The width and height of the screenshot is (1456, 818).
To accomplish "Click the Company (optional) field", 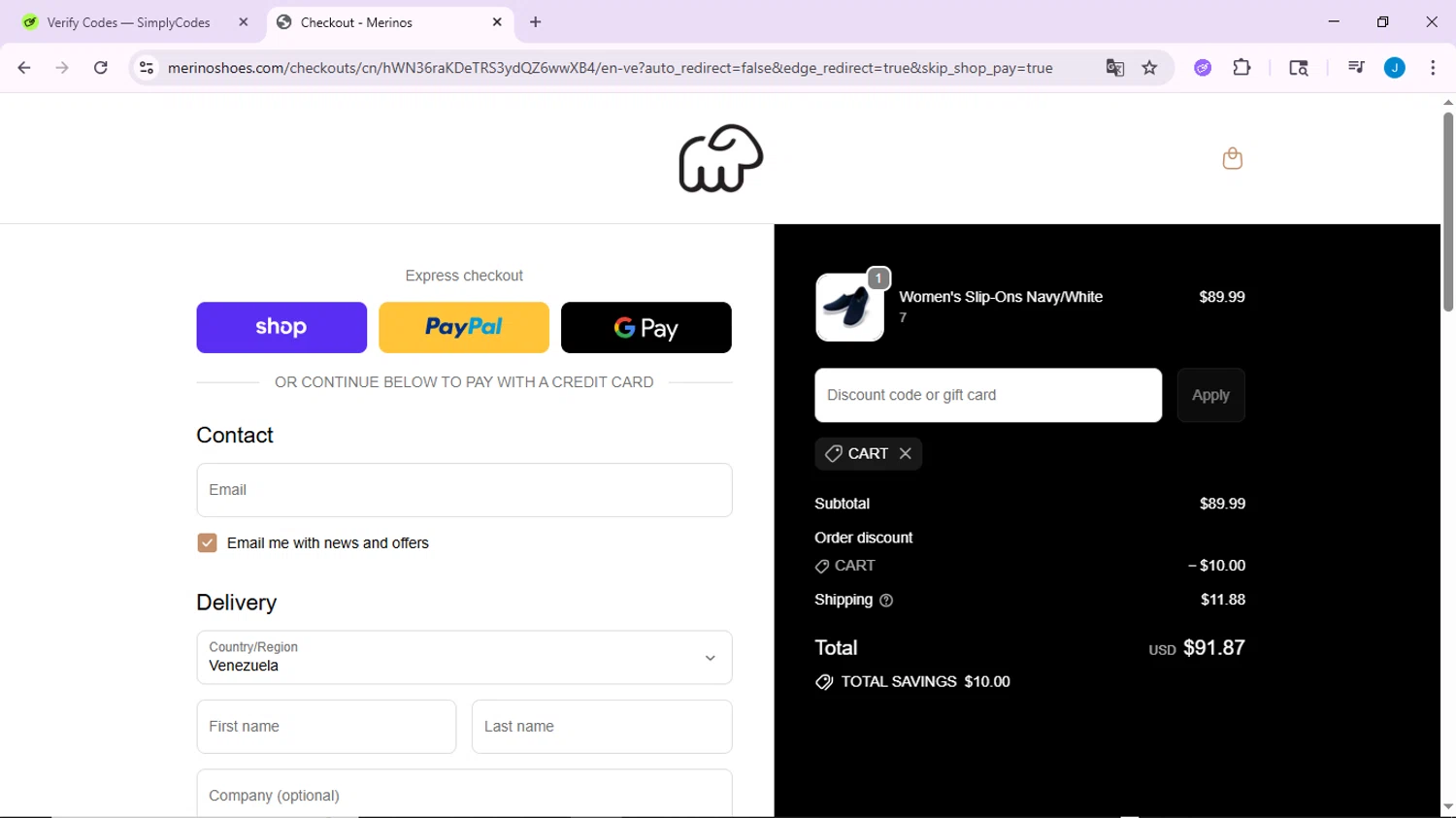I will 464,794.
